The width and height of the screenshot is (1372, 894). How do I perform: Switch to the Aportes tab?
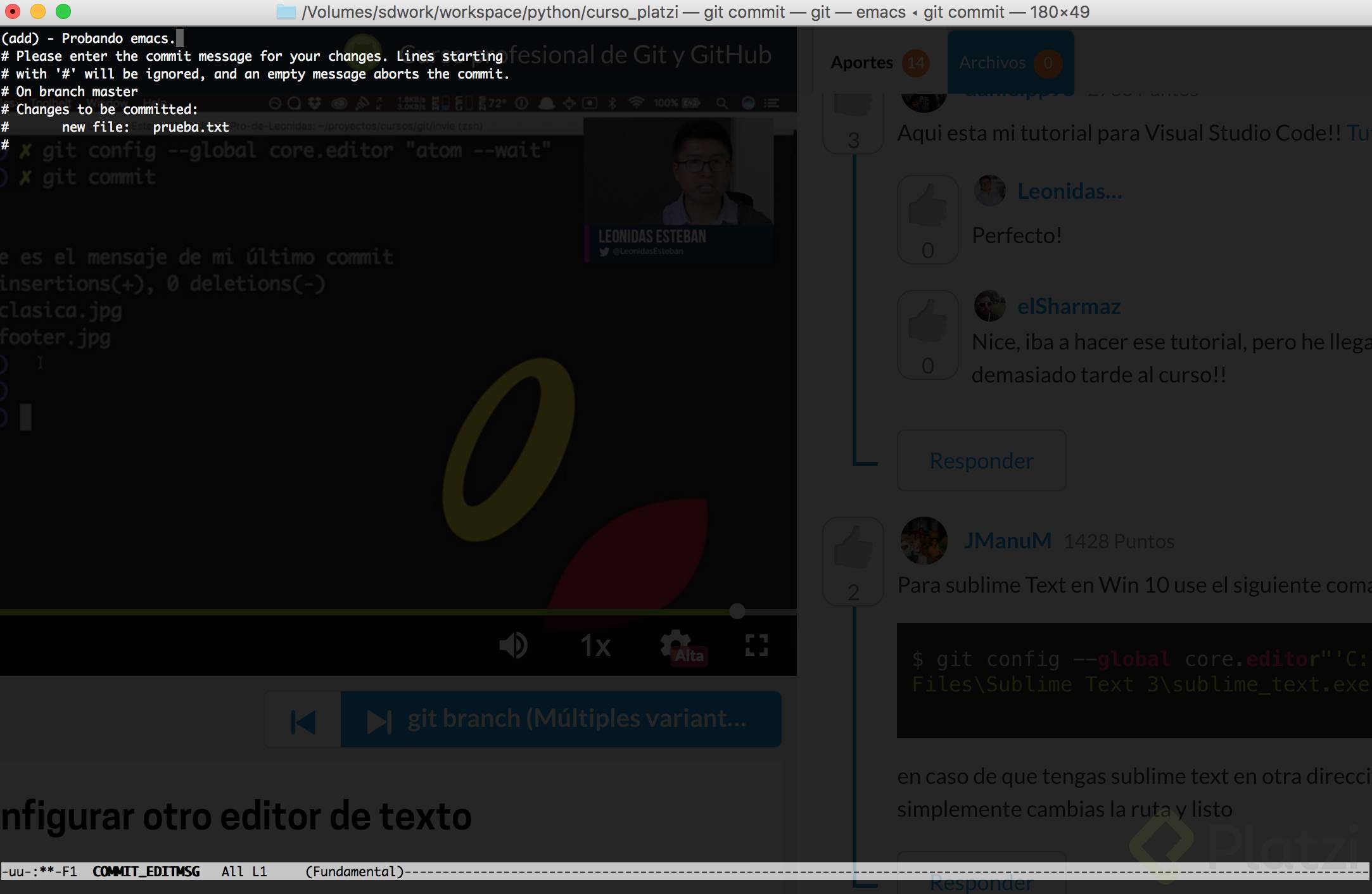click(x=862, y=63)
